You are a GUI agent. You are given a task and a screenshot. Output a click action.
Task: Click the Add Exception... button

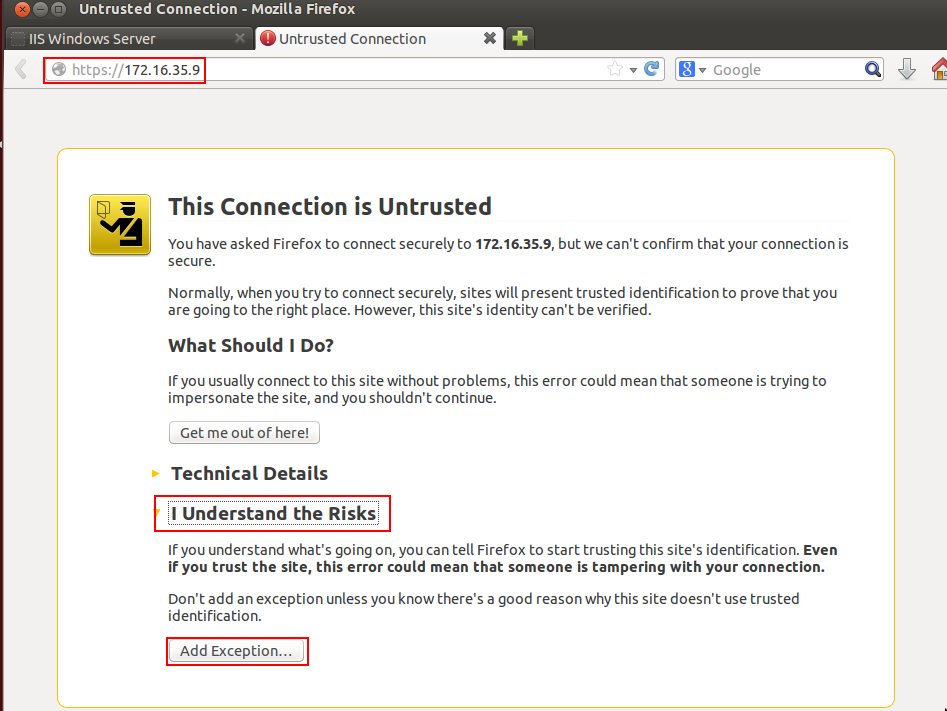tap(236, 651)
